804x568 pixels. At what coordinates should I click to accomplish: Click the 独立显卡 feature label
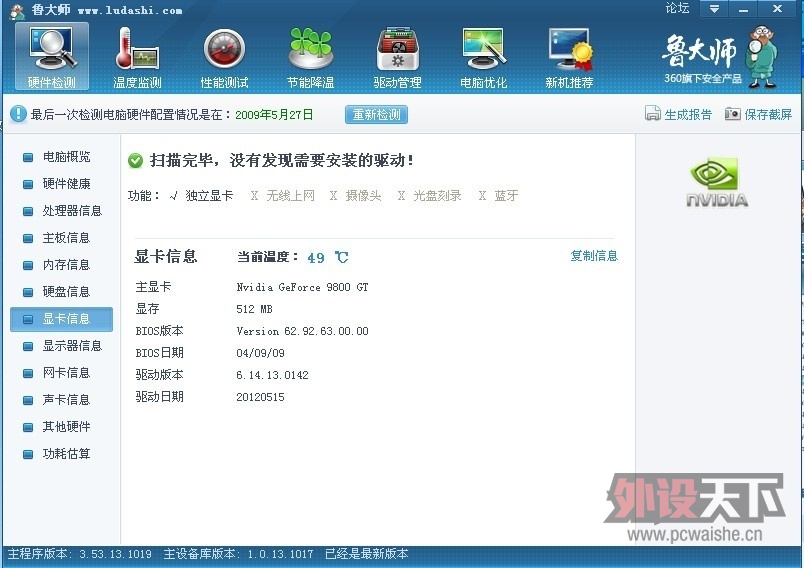click(x=209, y=195)
